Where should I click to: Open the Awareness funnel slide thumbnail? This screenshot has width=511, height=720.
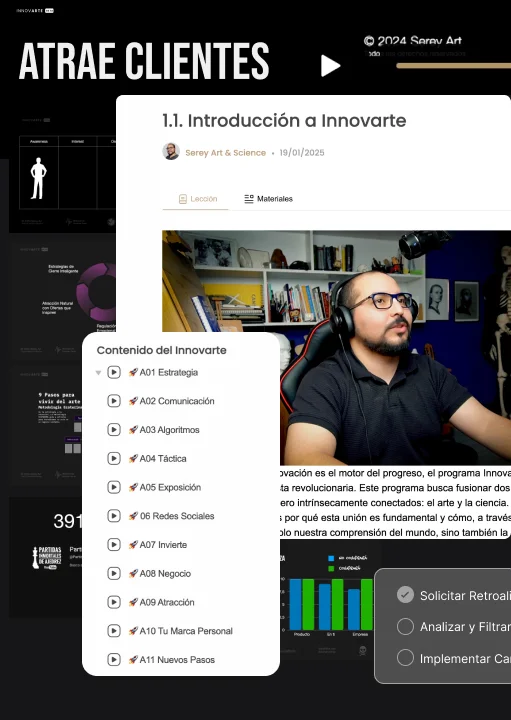pos(62,172)
